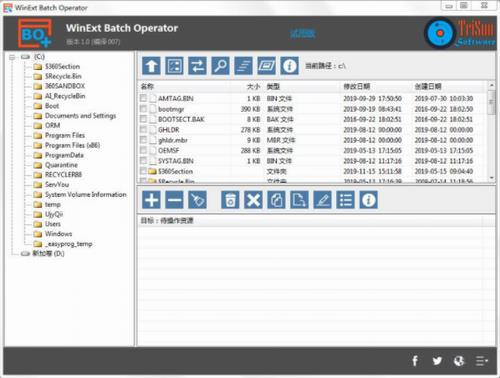Click the file list scroll up arrow

[x=491, y=85]
